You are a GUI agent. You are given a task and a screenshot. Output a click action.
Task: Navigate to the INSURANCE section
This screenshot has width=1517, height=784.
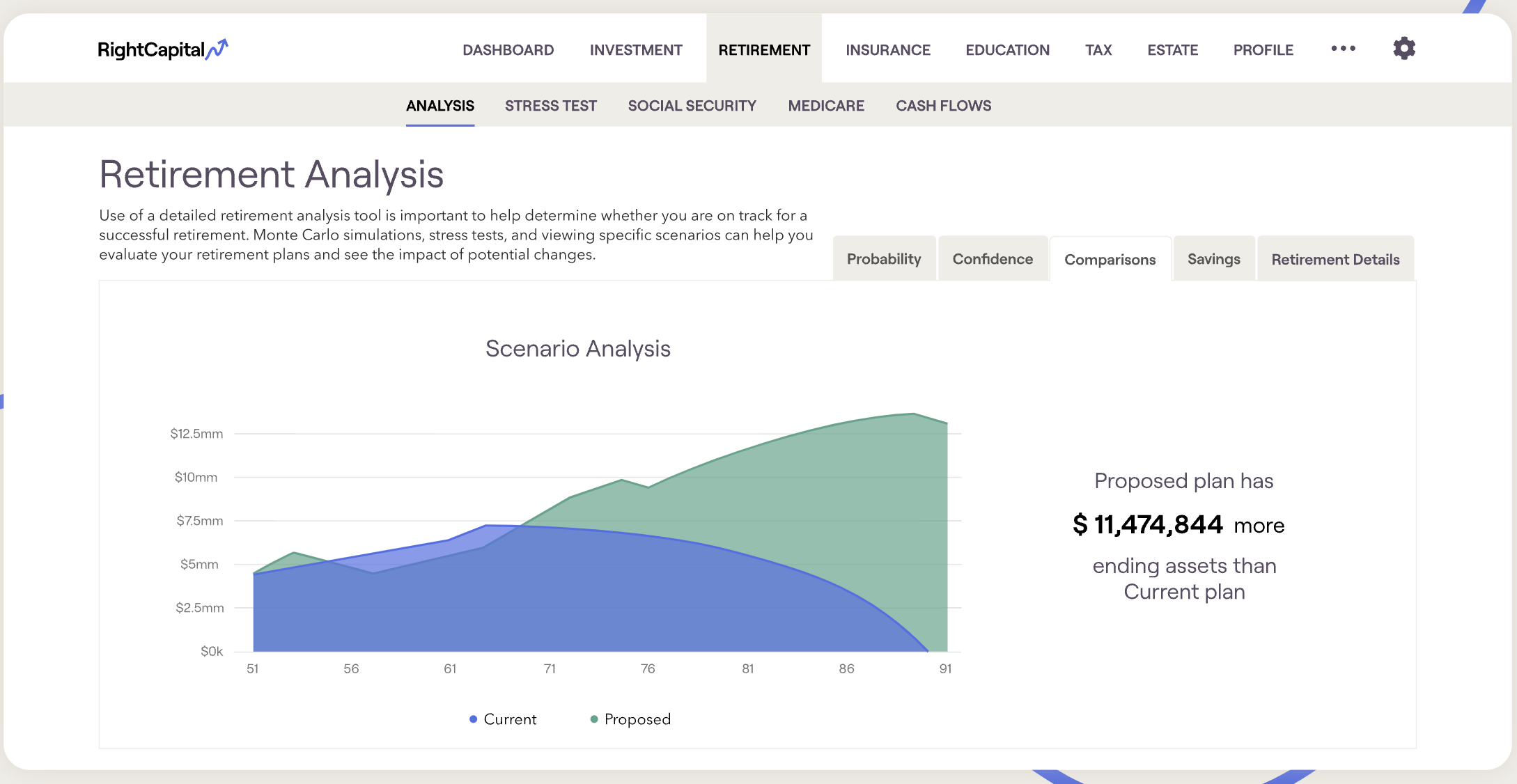(x=887, y=49)
